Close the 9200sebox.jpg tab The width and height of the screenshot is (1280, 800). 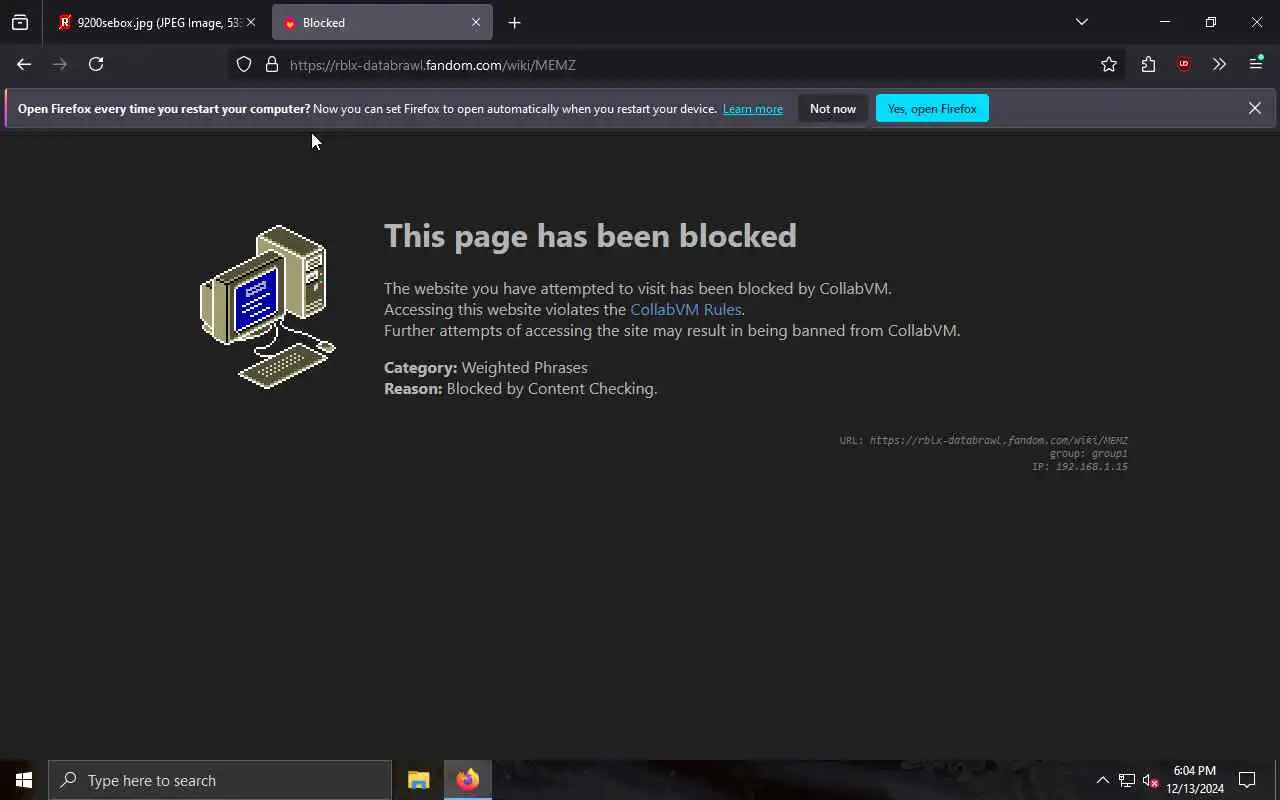pyautogui.click(x=251, y=22)
